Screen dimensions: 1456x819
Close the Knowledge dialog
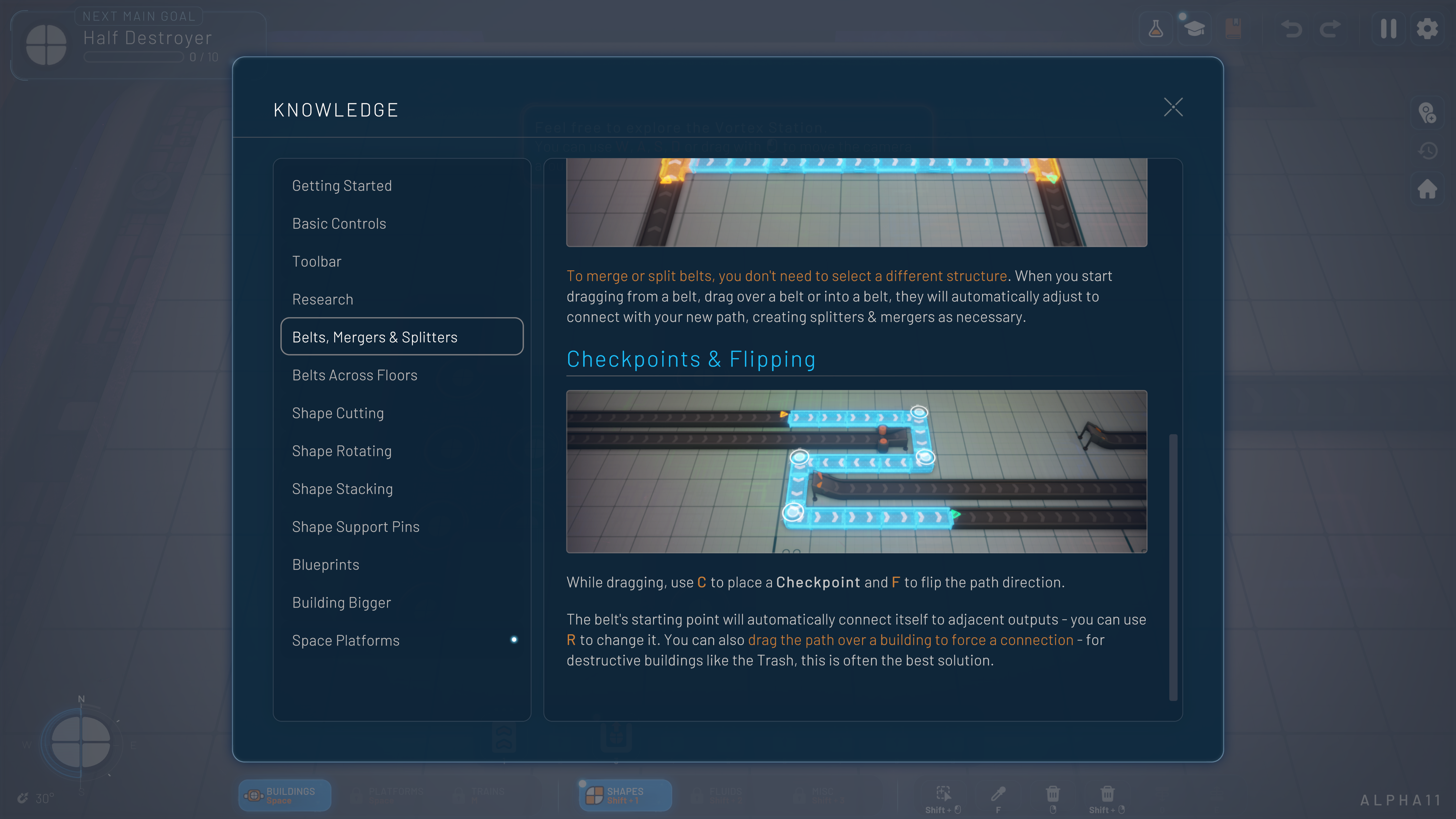pyautogui.click(x=1173, y=107)
